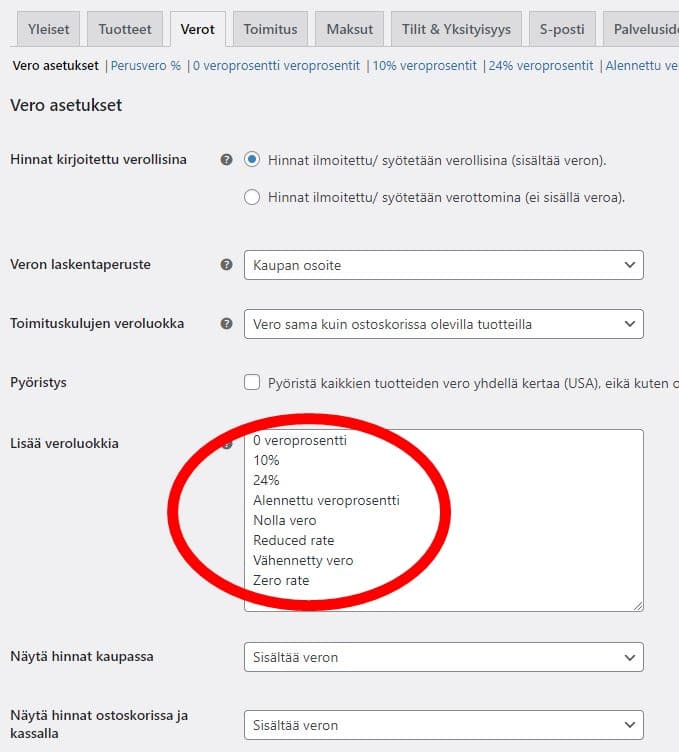Select prices entered excluding tax (verottomina) option
The height and width of the screenshot is (752, 679).
click(x=252, y=197)
